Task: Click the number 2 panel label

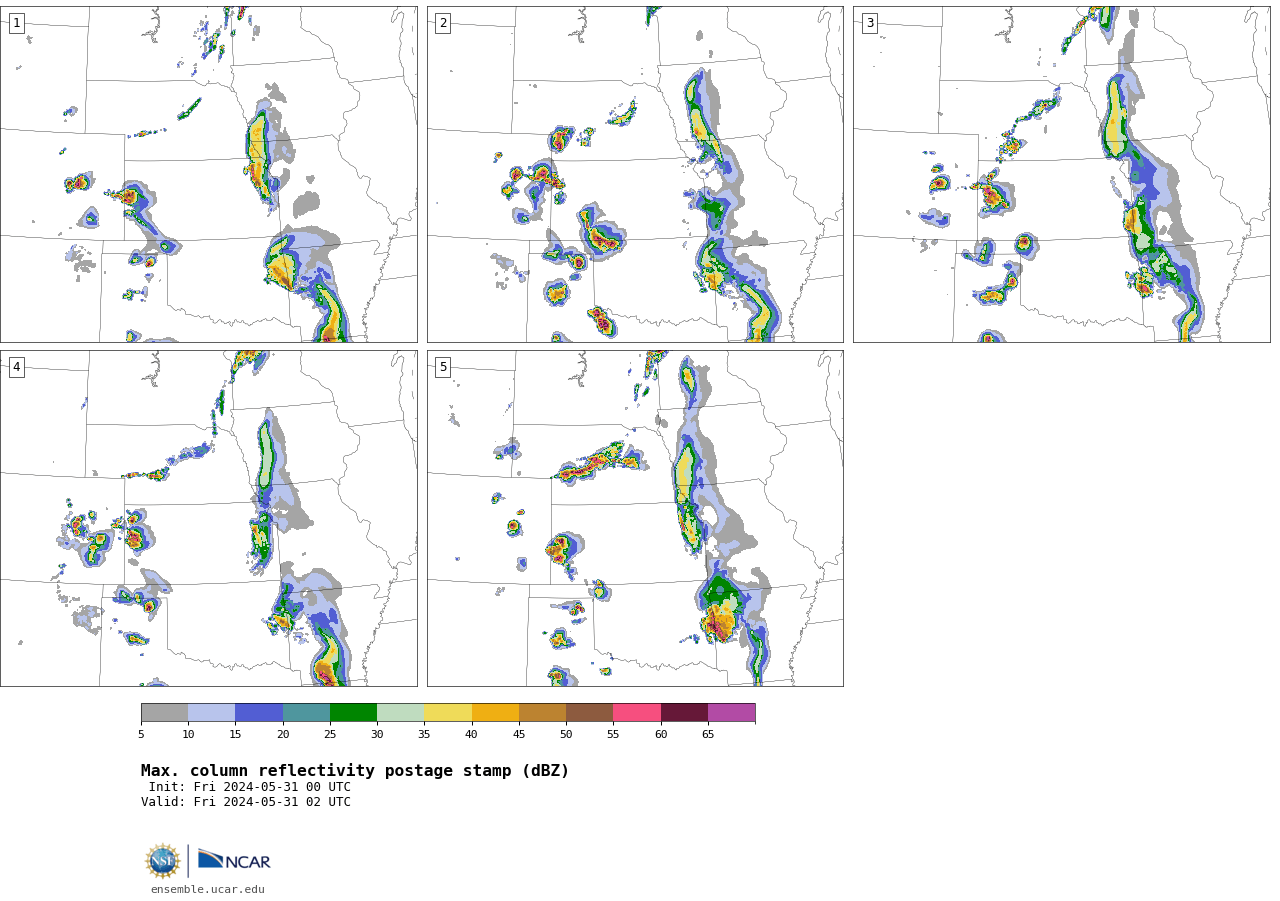Action: point(443,23)
